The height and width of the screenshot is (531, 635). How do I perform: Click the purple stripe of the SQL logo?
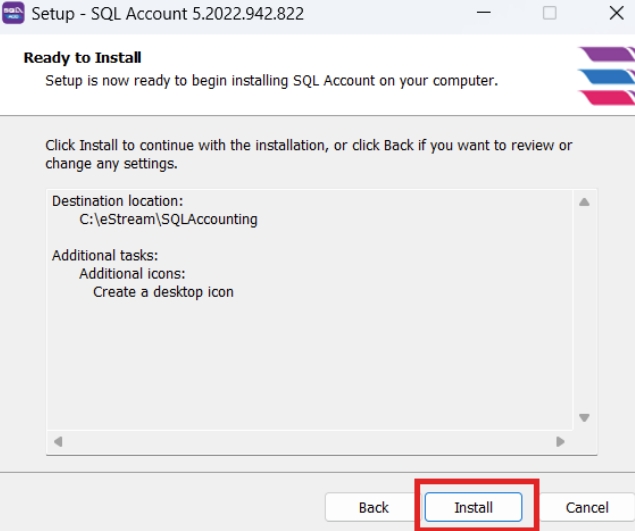point(605,55)
